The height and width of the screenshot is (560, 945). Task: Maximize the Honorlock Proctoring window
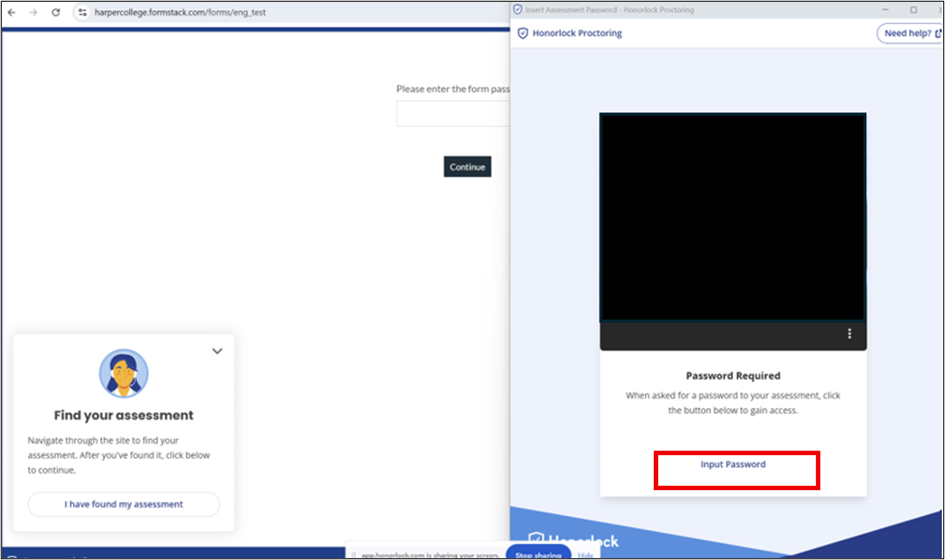pyautogui.click(x=913, y=9)
